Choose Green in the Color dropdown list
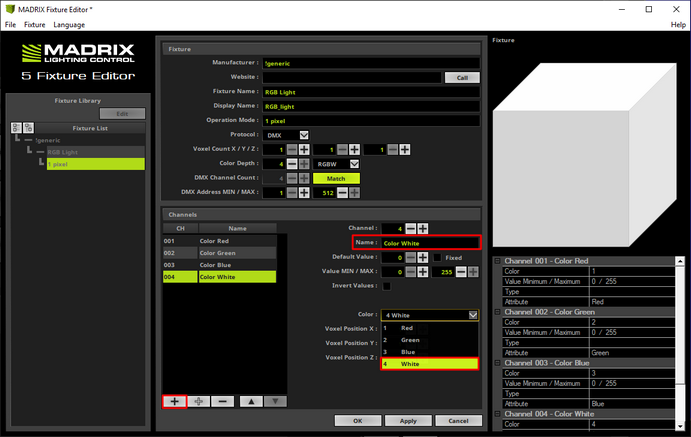Screen dimensions: 691x437 coord(430,340)
